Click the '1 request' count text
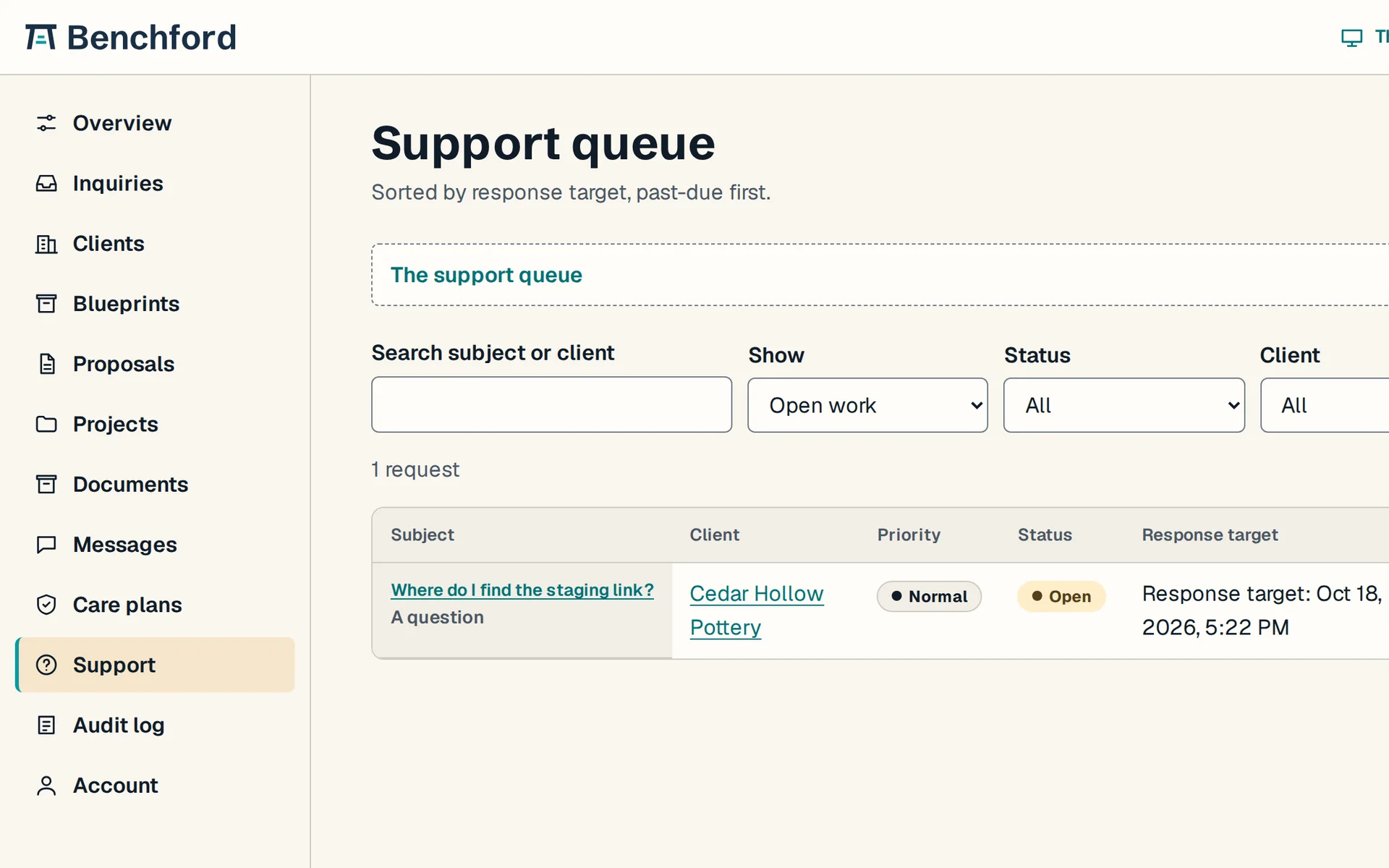 pos(415,469)
